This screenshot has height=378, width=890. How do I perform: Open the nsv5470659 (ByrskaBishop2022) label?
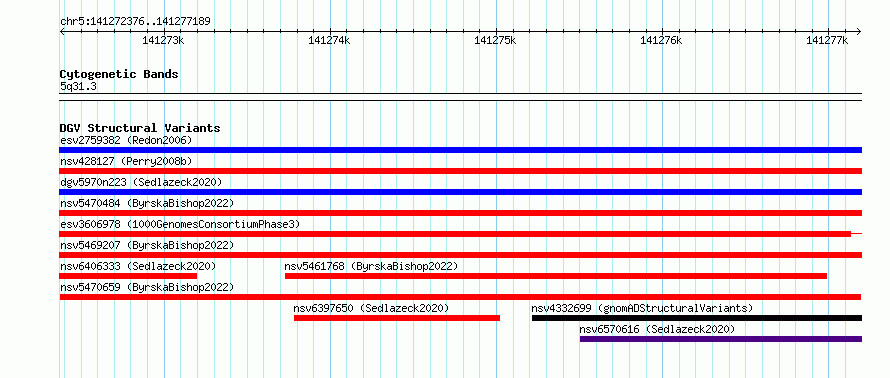pyautogui.click(x=147, y=287)
